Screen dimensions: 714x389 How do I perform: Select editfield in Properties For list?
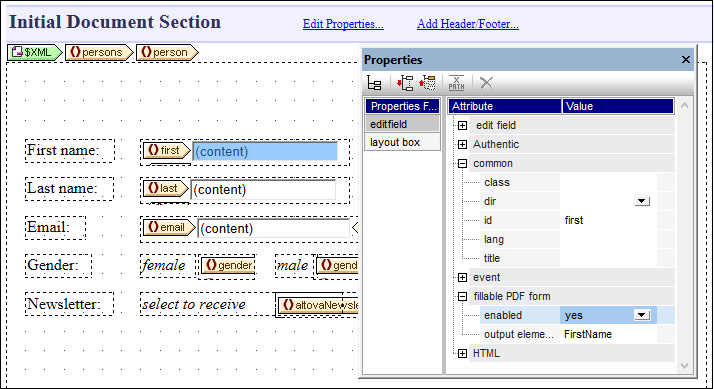coord(402,124)
